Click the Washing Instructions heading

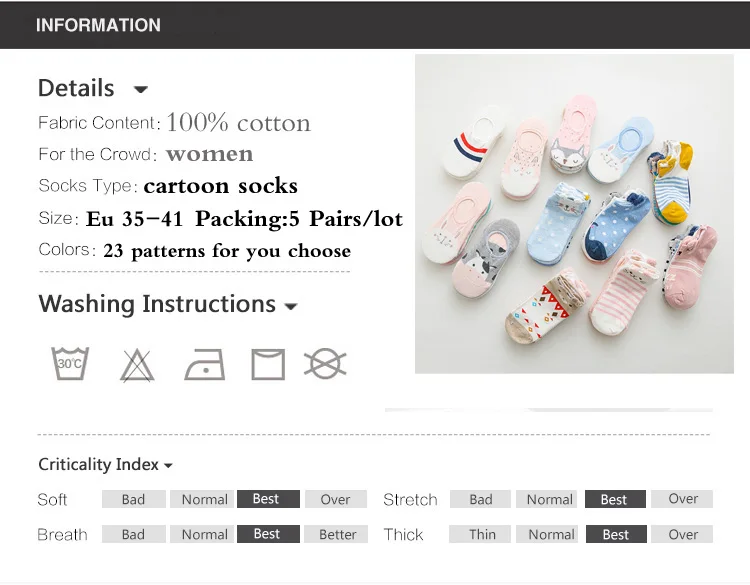pyautogui.click(x=157, y=304)
